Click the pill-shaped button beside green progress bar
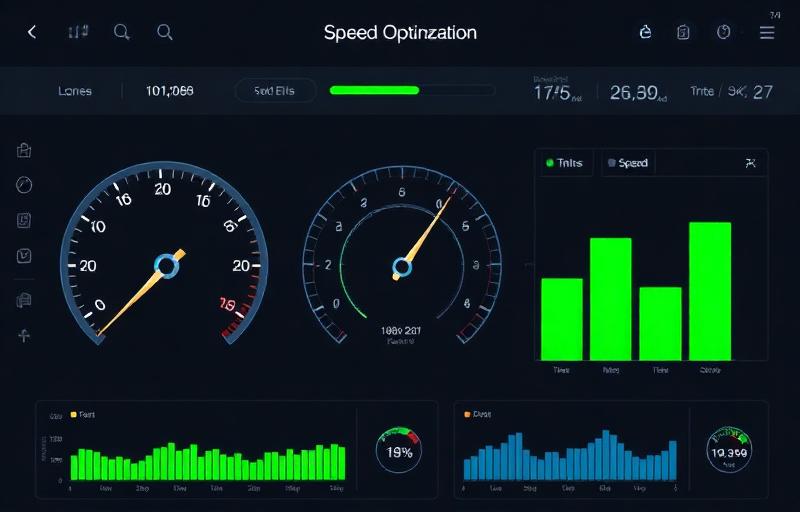The image size is (800, 512). click(x=276, y=91)
